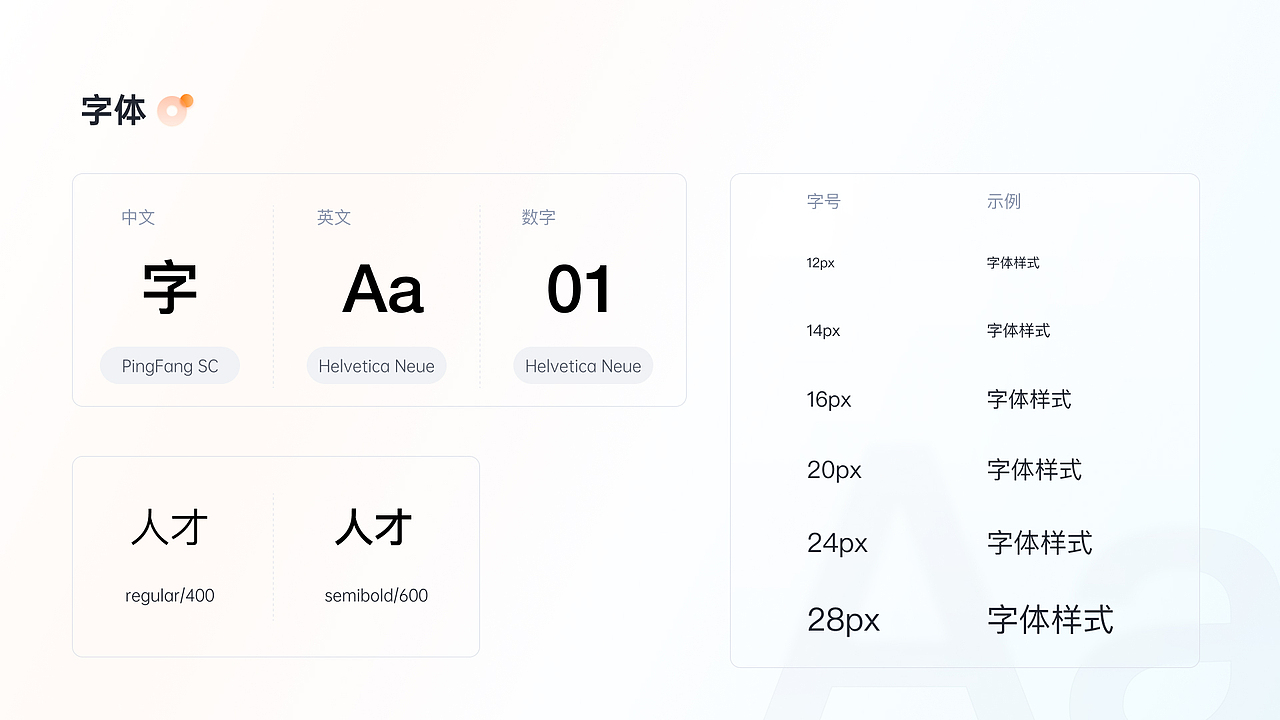Click the orange circle icon beside 字体 title

[x=174, y=110]
